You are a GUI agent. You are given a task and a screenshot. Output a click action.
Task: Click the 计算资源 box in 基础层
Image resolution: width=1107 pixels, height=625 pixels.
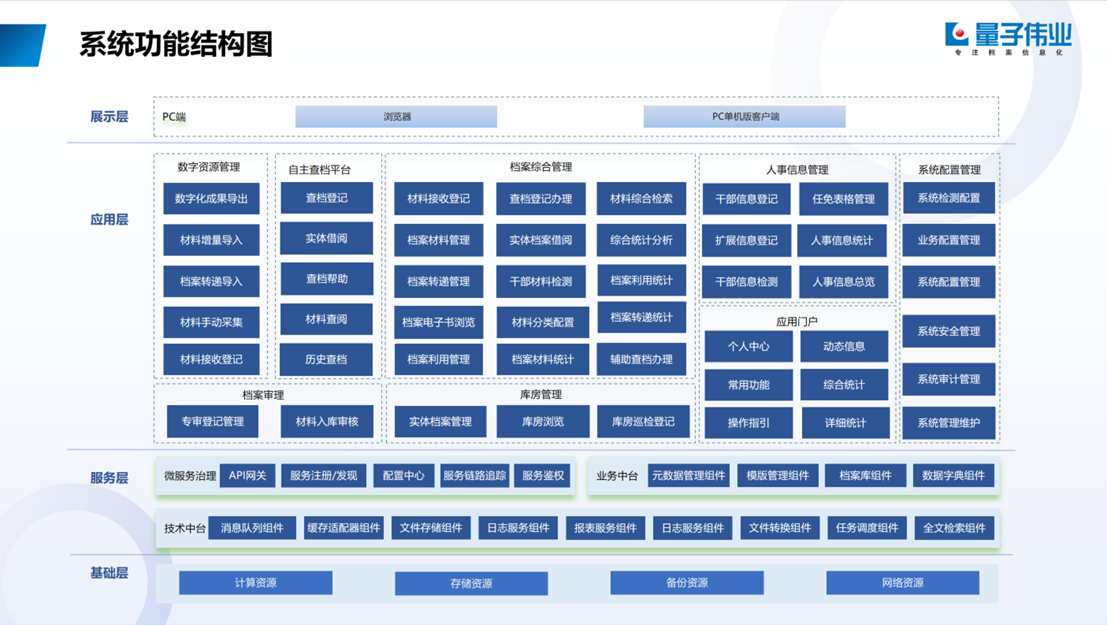(x=256, y=583)
